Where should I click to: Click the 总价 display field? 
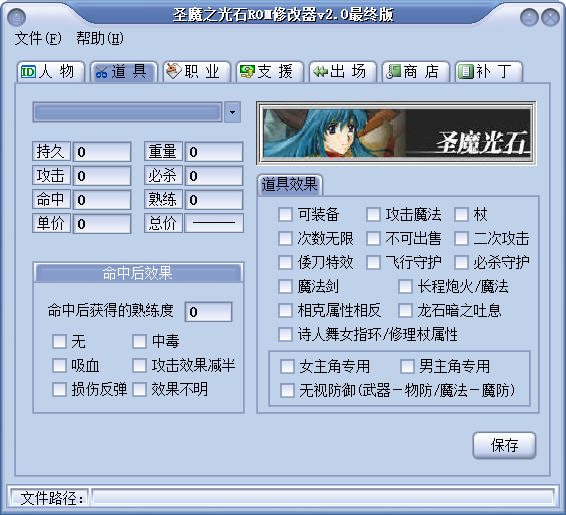(214, 223)
